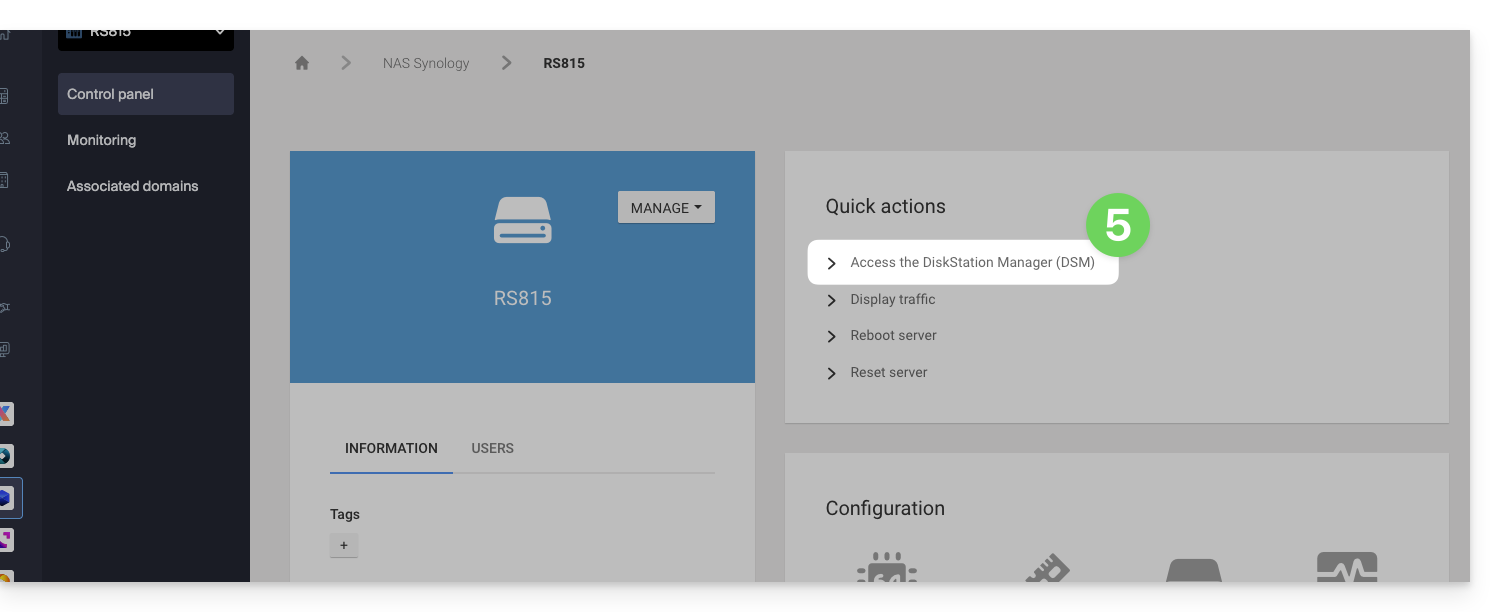Switch to the USERS tab
Screen dimensions: 1500x612
[492, 448]
